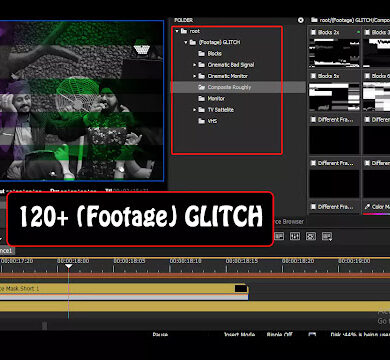Click ruler at 00:00:18:15
Screen dimensions: 390x360
point(242,261)
